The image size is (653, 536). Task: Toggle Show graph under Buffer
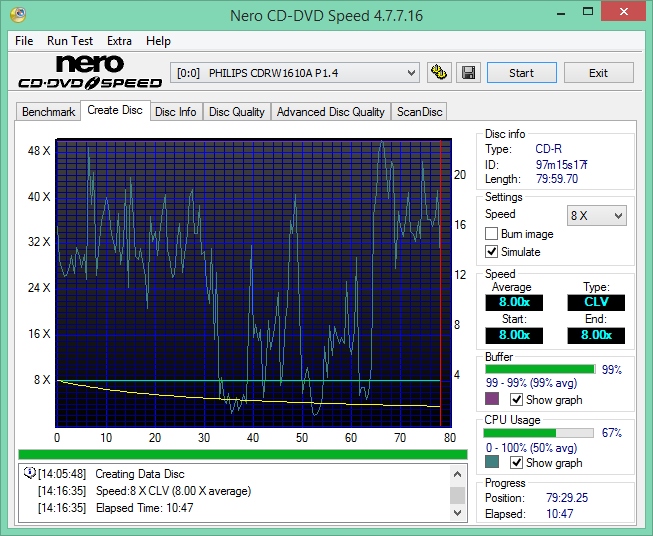click(517, 400)
